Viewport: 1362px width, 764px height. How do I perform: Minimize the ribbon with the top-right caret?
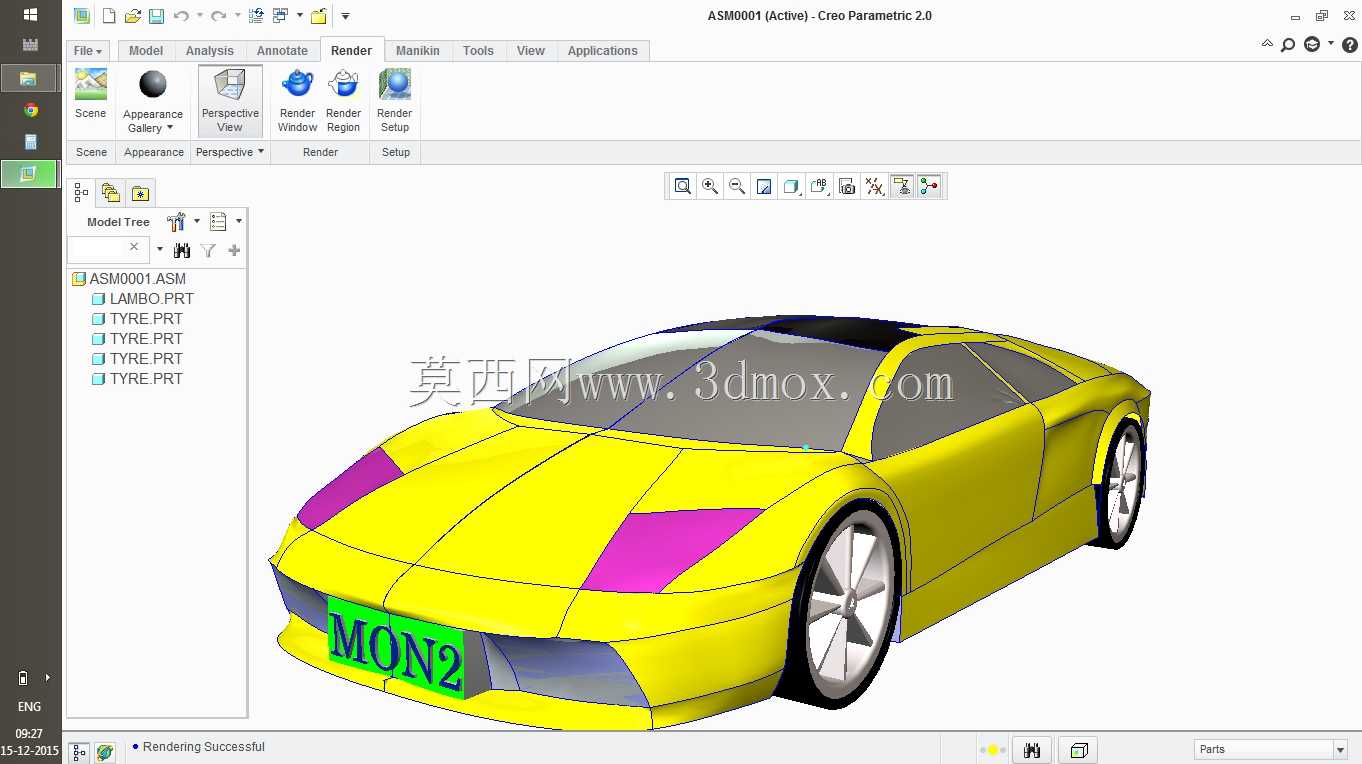pyautogui.click(x=1267, y=44)
